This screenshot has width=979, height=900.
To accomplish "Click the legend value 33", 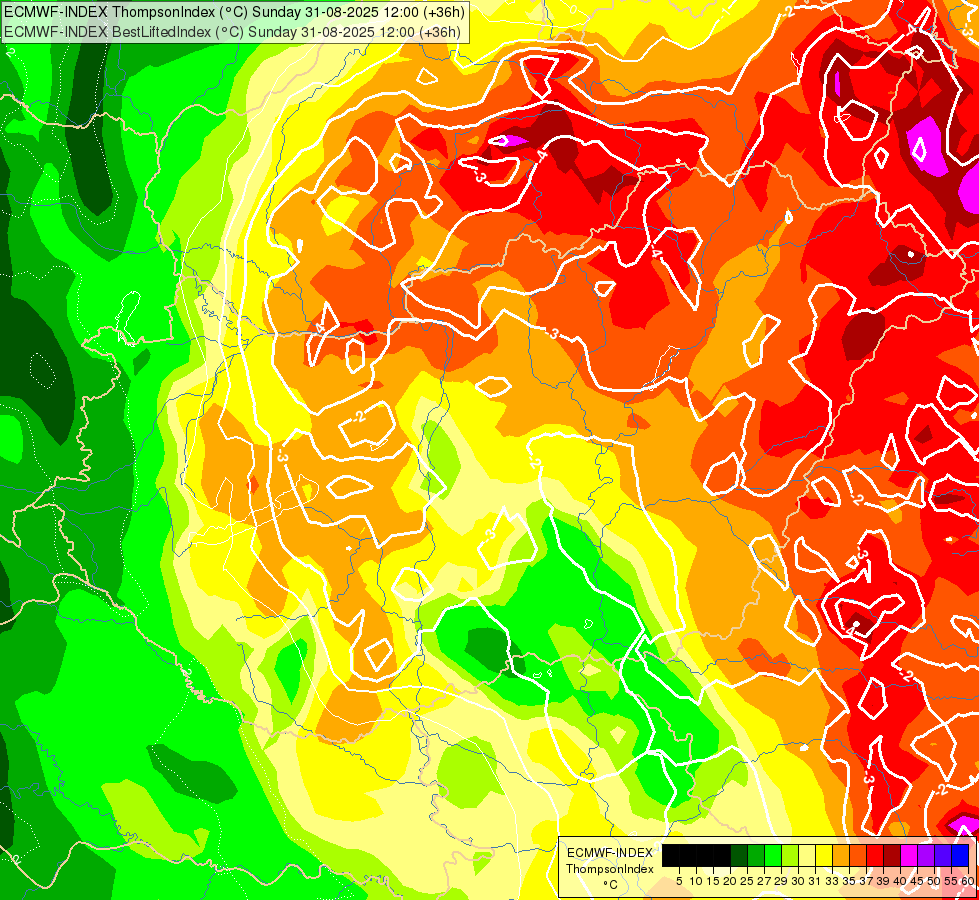I will pos(832,881).
